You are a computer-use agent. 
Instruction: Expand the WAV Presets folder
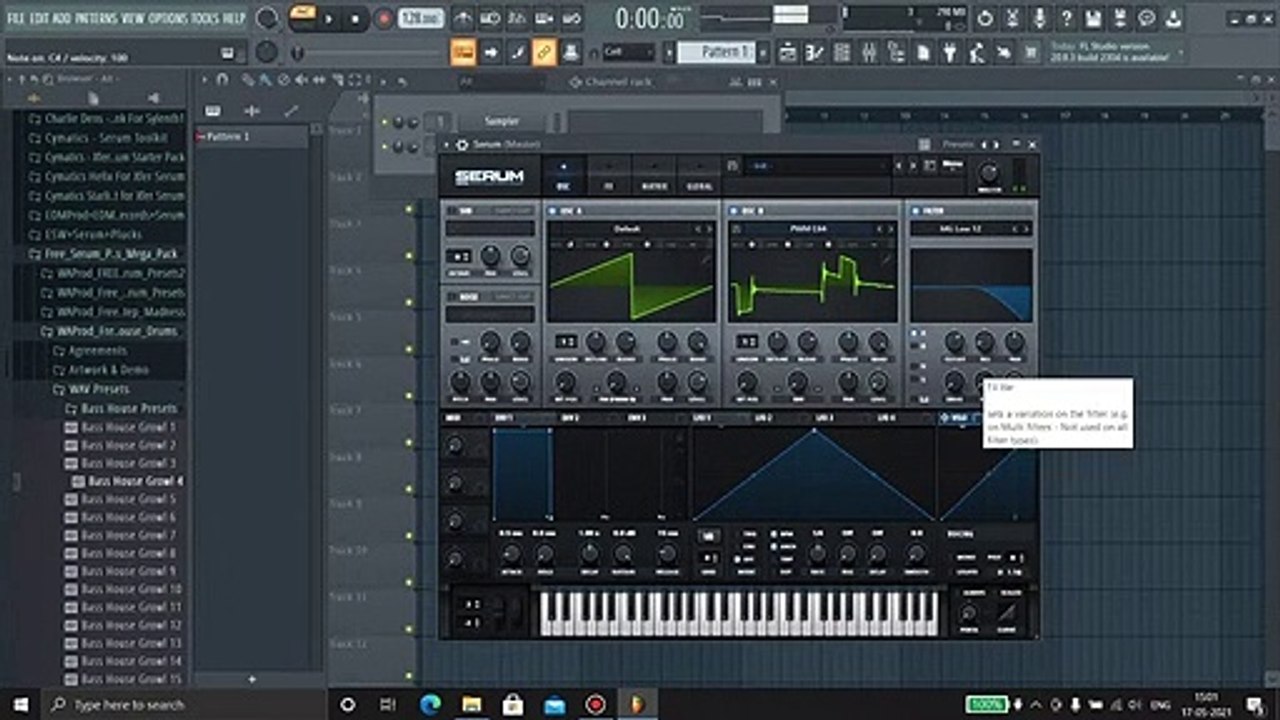pos(98,389)
